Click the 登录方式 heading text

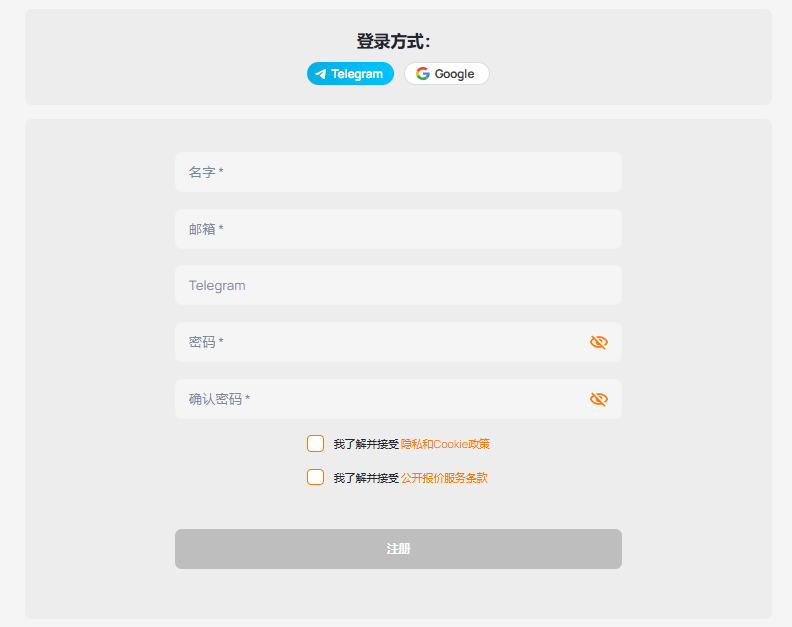pyautogui.click(x=394, y=41)
